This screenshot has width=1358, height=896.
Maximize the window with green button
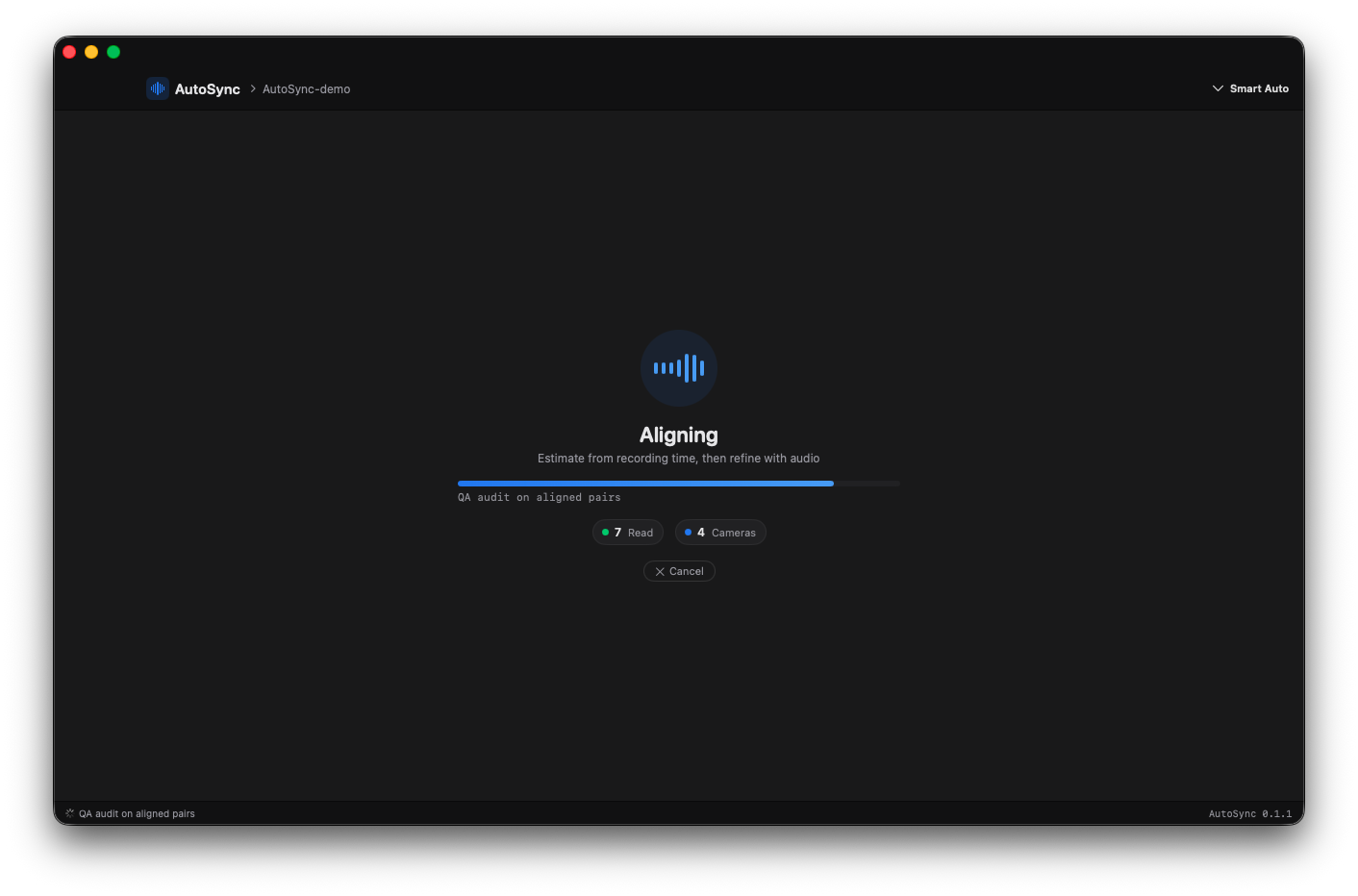[x=113, y=52]
